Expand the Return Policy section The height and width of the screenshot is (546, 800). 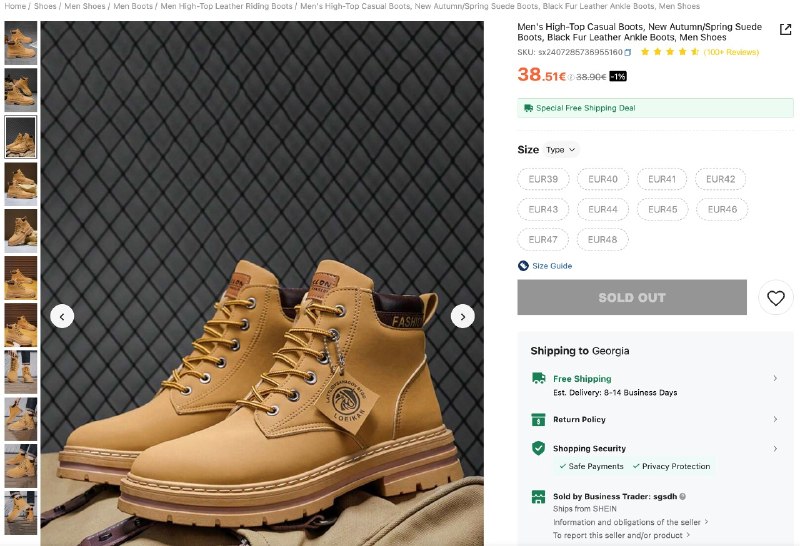click(775, 419)
